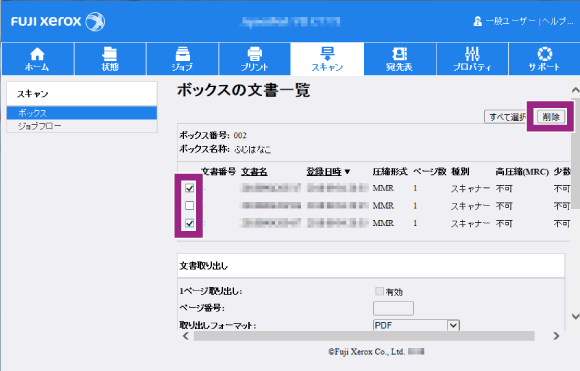
Task: Open the 状態 status tab
Action: pyautogui.click(x=110, y=59)
